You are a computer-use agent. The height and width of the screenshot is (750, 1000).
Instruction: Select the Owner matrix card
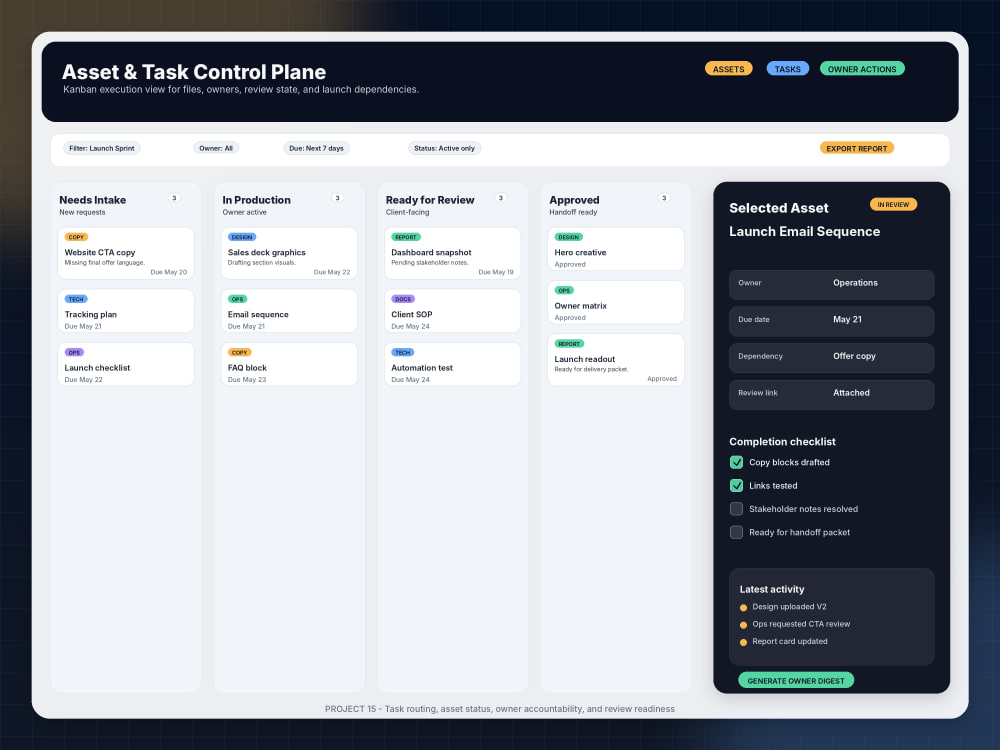(615, 302)
